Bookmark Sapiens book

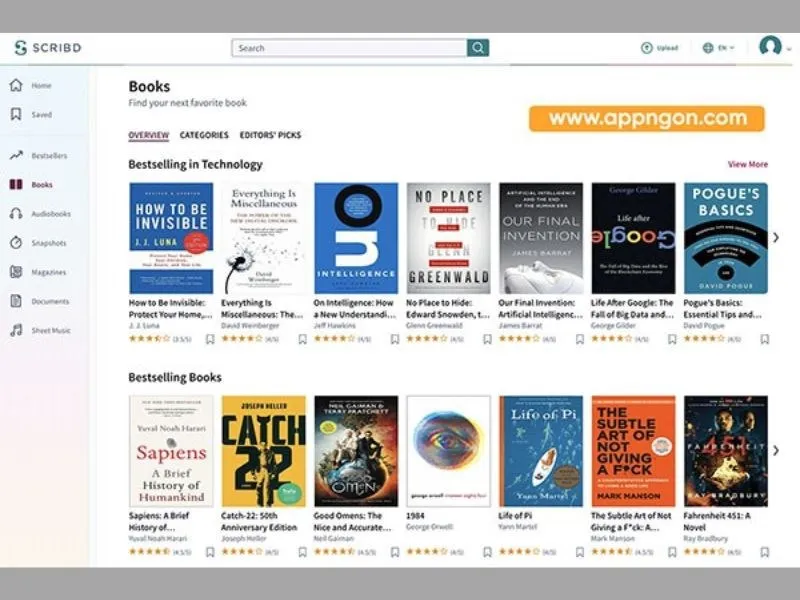coord(210,552)
